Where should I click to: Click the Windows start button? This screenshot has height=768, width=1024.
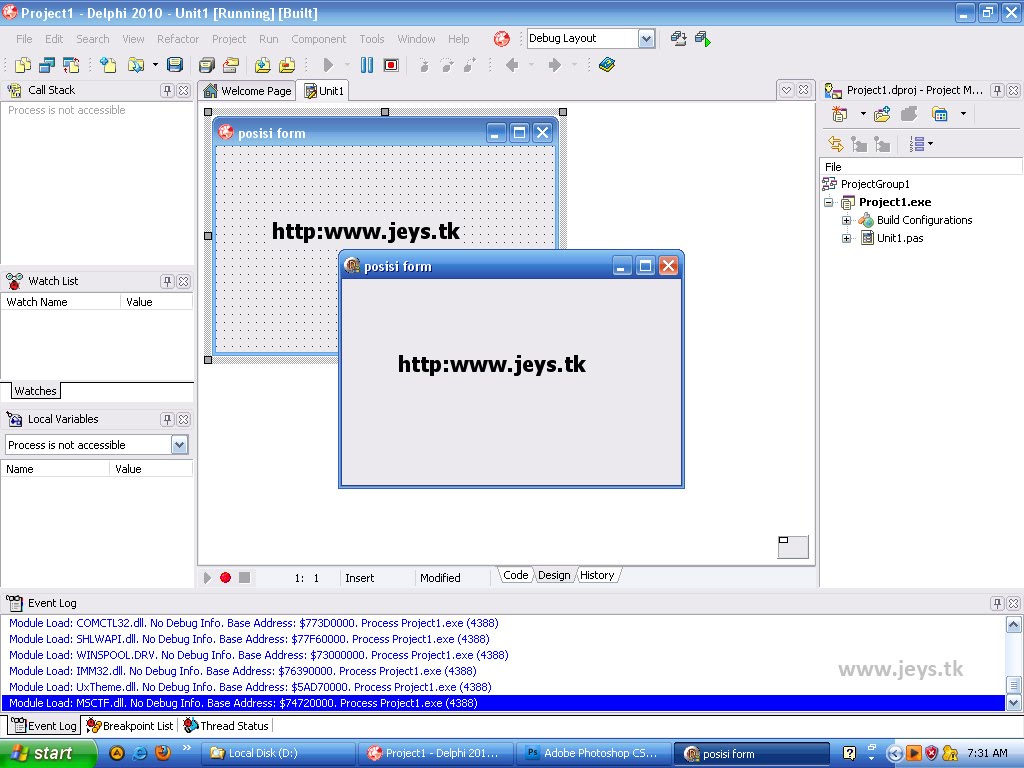pos(48,753)
